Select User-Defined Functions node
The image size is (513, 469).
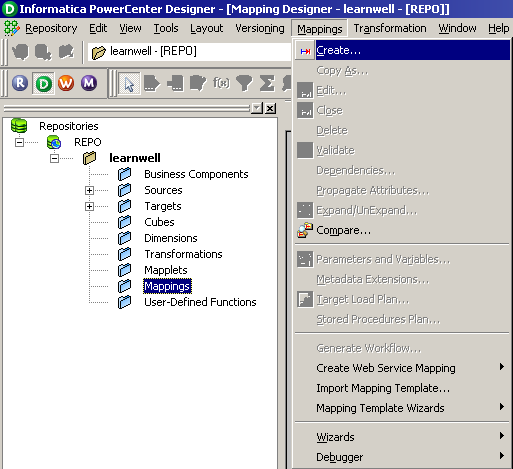pos(200,302)
